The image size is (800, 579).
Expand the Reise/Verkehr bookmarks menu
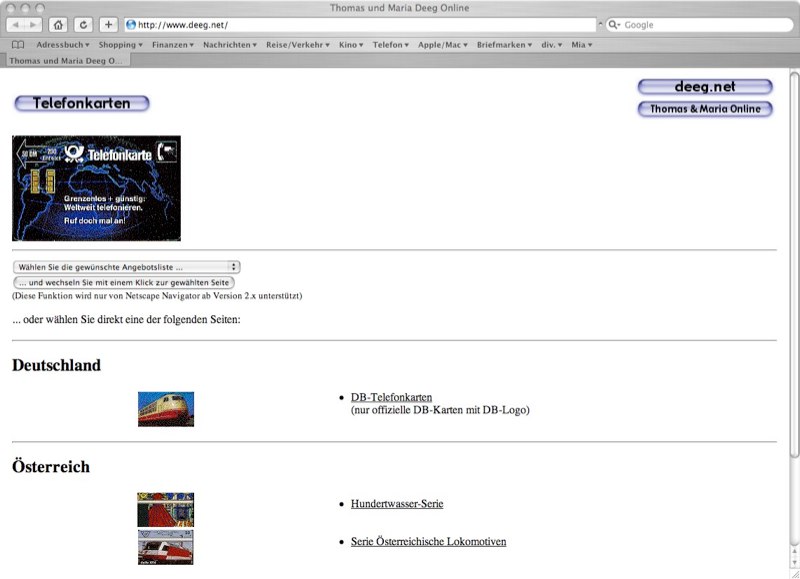pos(296,45)
